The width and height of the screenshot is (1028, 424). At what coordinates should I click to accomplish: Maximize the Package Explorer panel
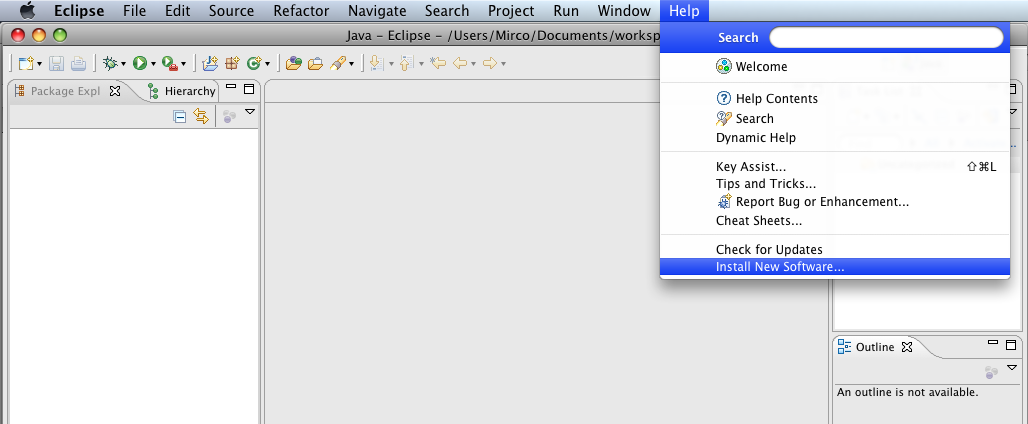coord(249,88)
